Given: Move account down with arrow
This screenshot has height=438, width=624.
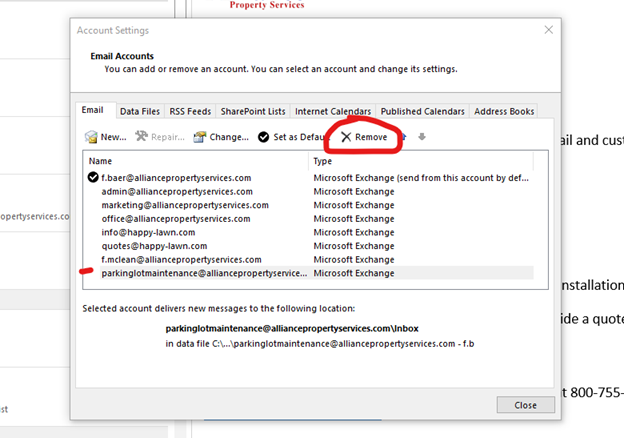Looking at the screenshot, I should pos(422,136).
